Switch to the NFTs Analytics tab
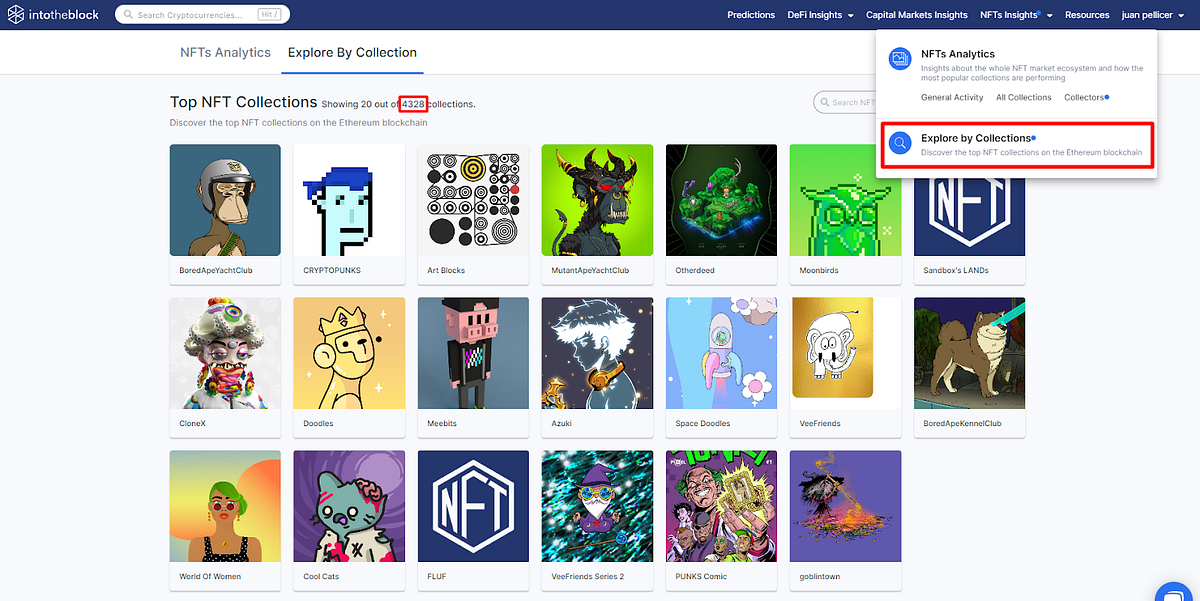 coord(225,52)
